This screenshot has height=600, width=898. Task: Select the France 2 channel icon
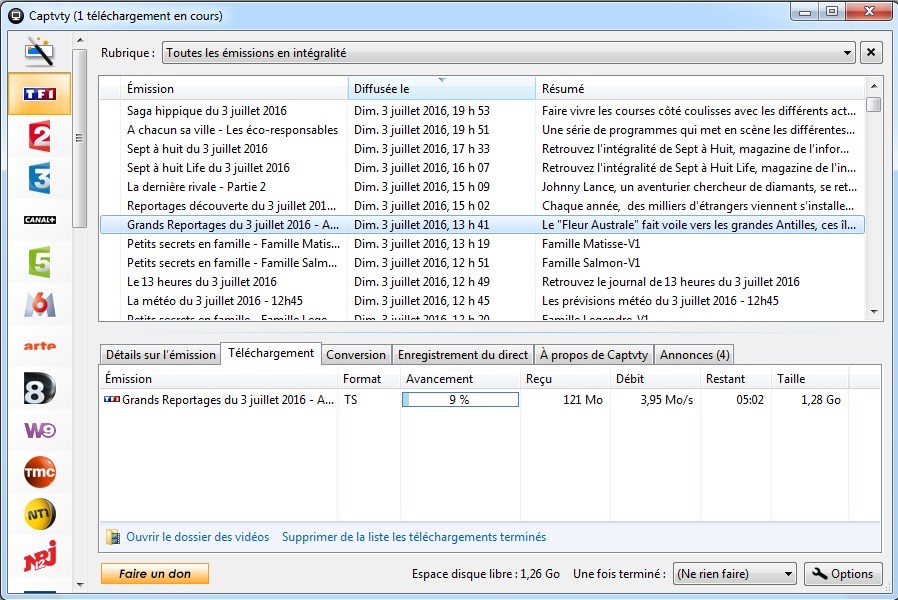(40, 136)
